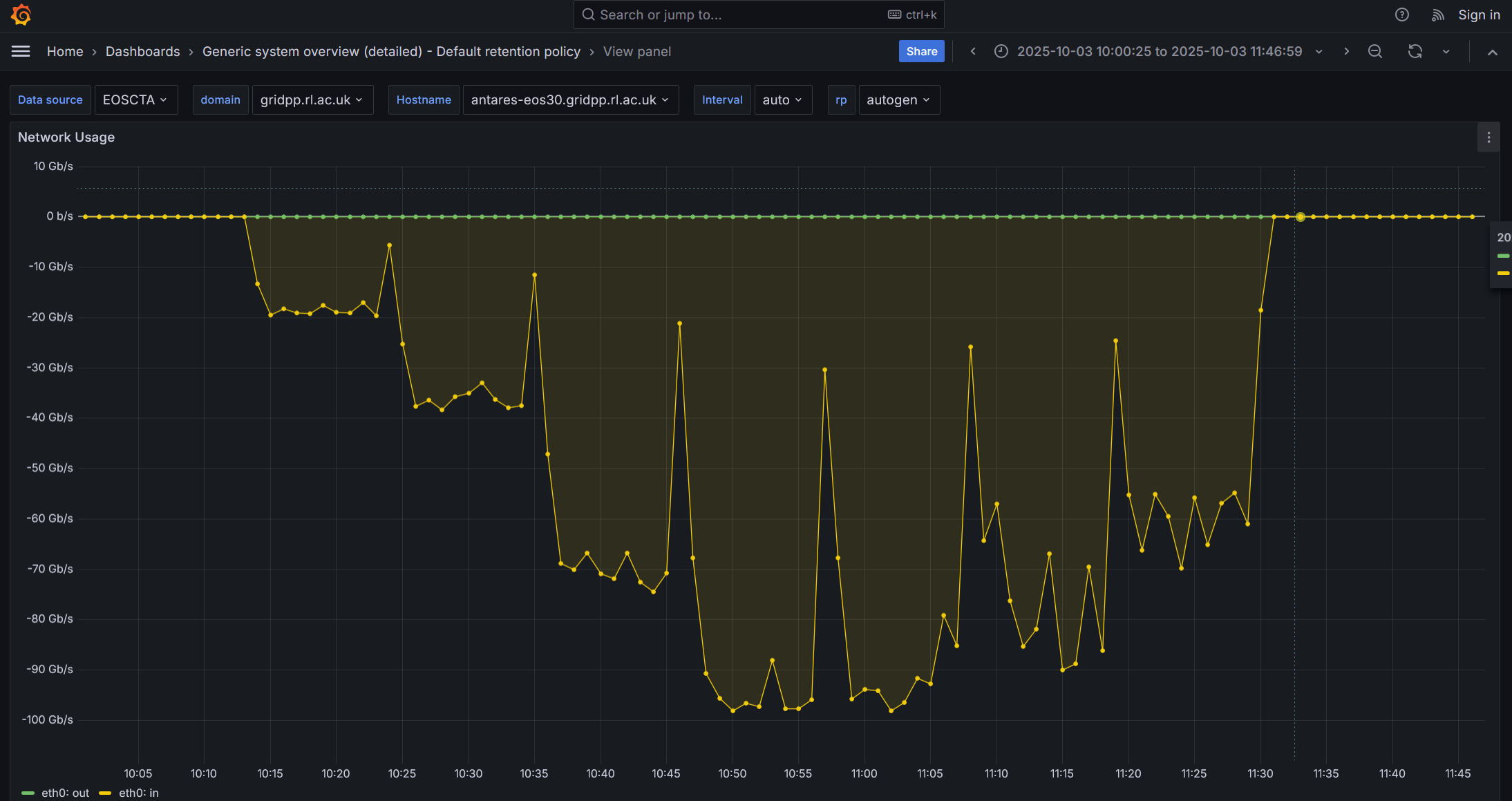
Task: Zoom out the time range
Action: pyautogui.click(x=1375, y=51)
